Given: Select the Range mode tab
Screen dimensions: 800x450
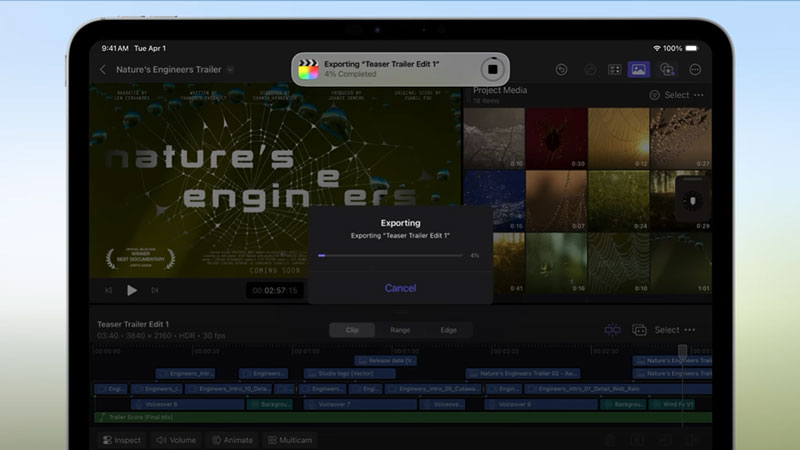Looking at the screenshot, I should click(400, 330).
